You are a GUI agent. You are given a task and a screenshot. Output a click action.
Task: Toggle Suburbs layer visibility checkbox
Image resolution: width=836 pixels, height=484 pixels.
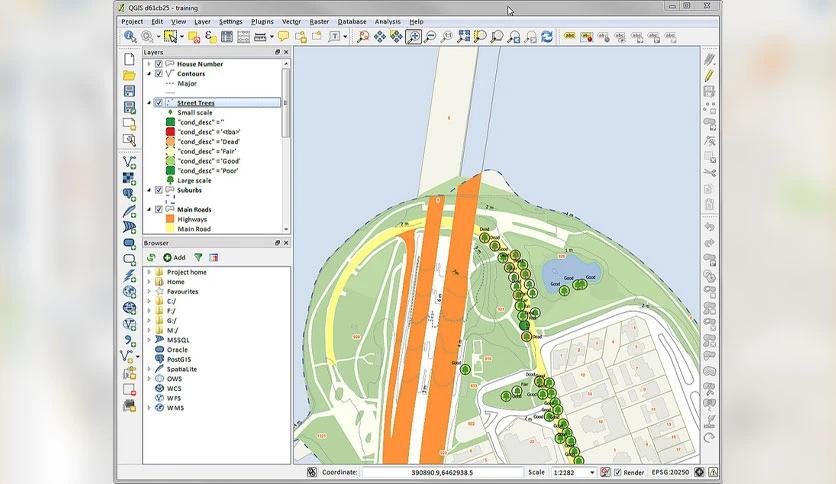(x=158, y=190)
